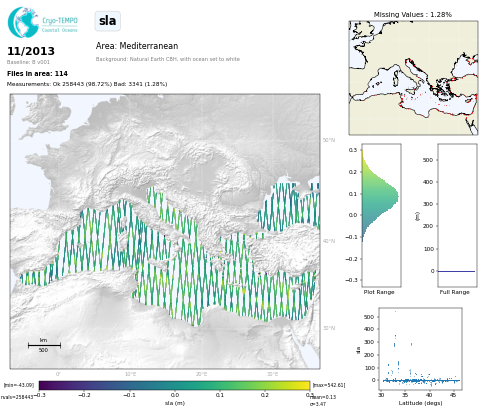Click the 500 km scale bar
The image size is (492, 410).
coord(44,345)
